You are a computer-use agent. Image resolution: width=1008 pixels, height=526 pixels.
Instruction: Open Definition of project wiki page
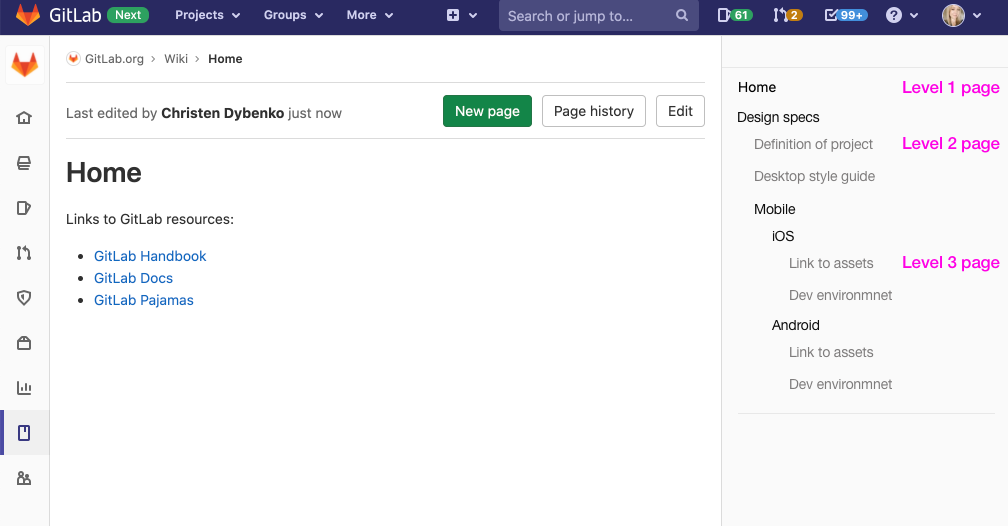[813, 144]
